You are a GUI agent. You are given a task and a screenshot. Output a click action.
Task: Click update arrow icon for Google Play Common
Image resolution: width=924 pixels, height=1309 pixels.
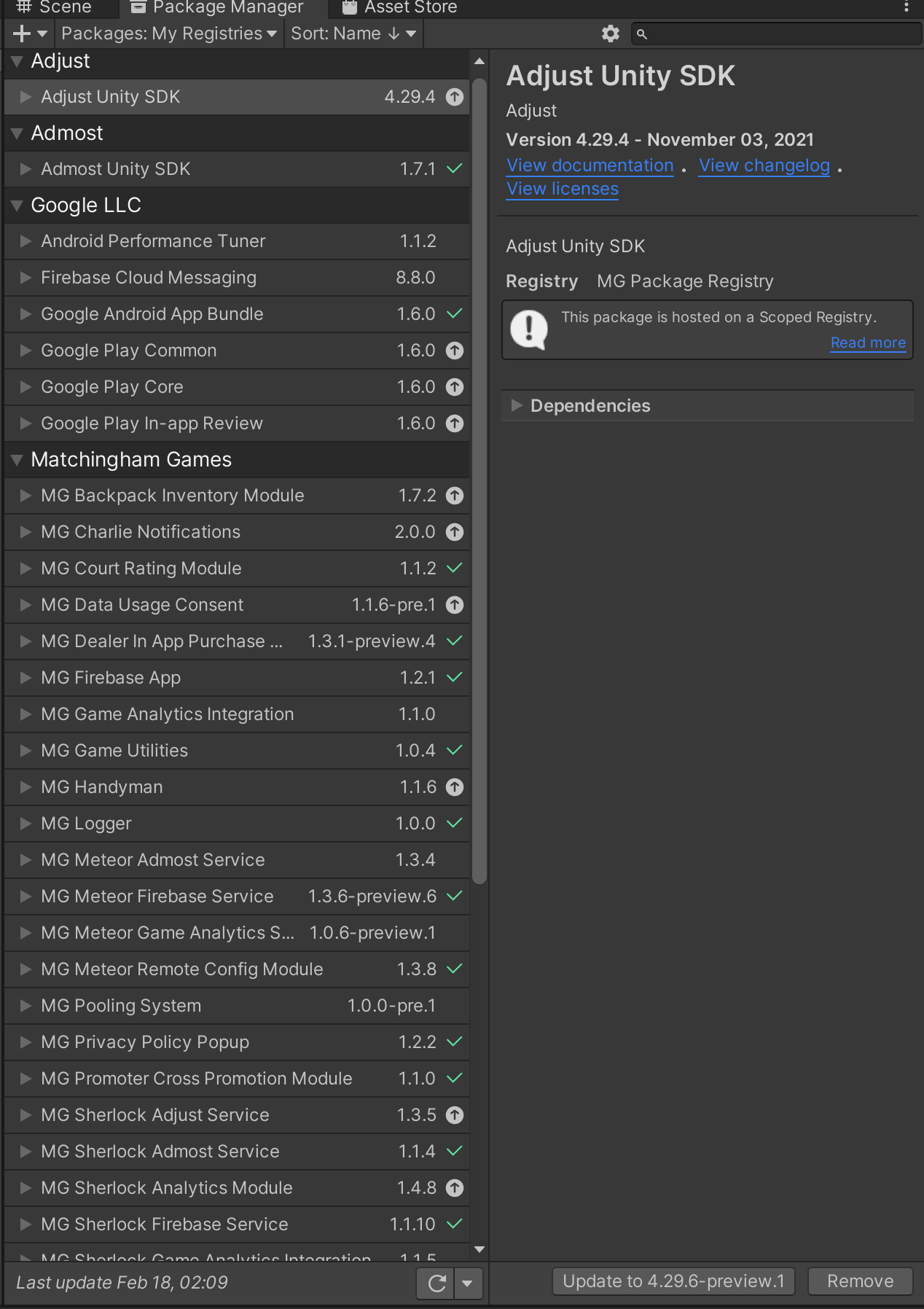[x=455, y=351]
